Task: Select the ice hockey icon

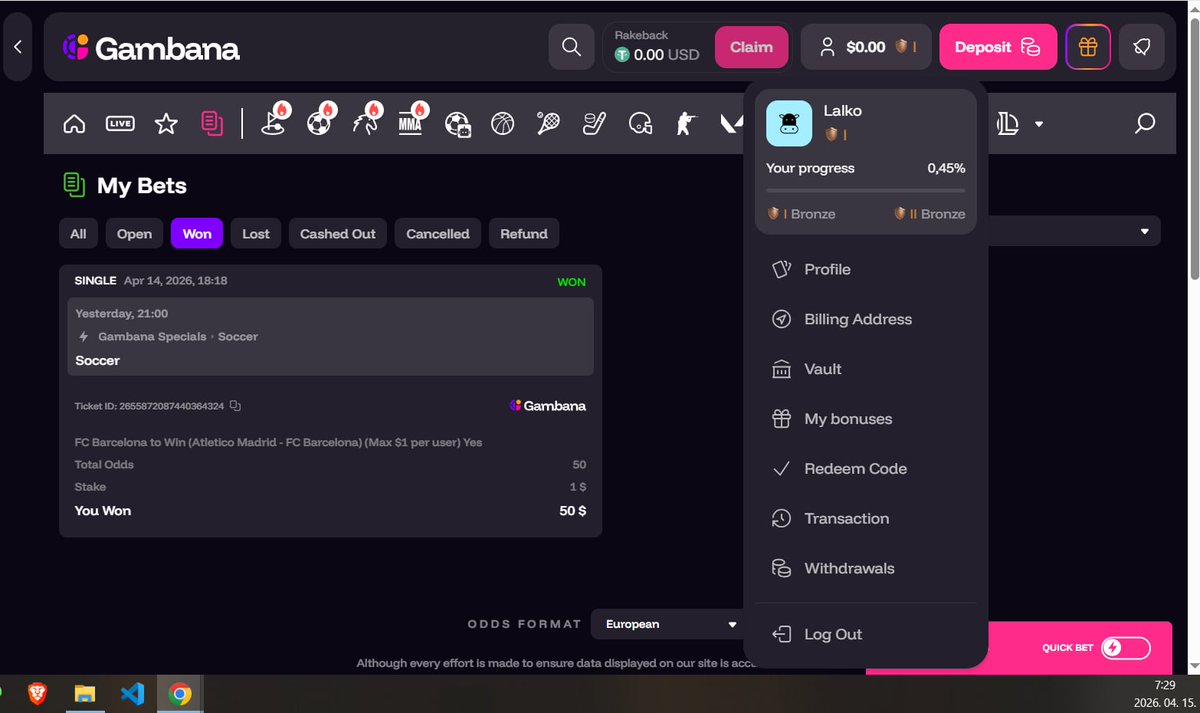Action: 594,124
